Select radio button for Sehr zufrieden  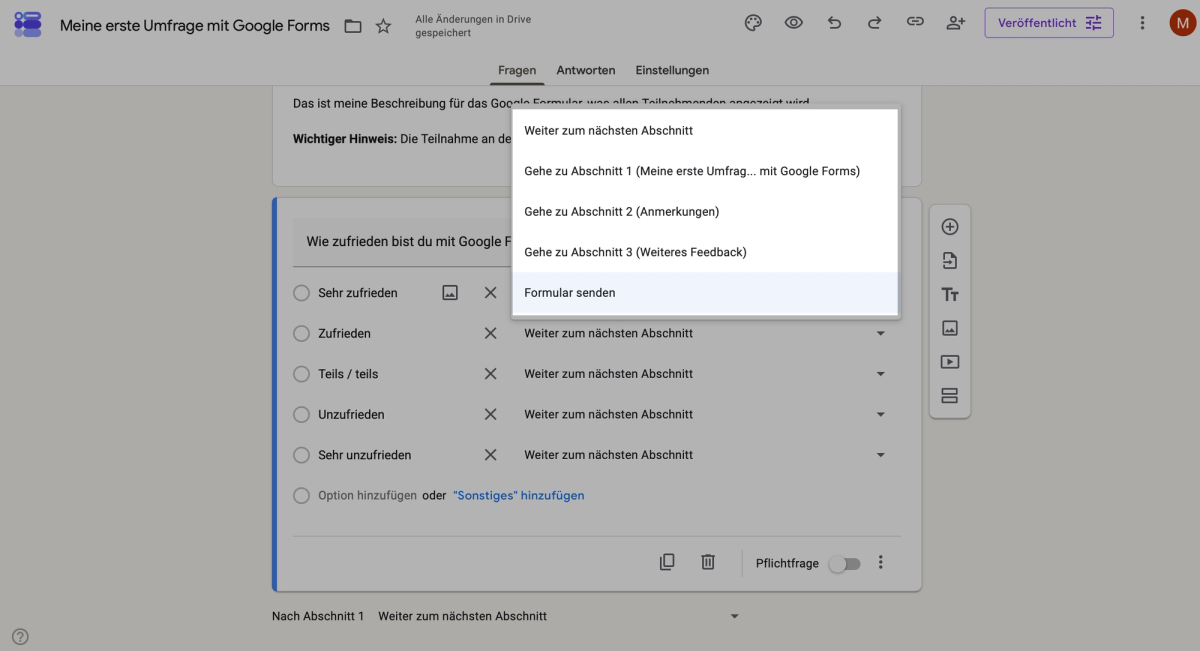301,293
